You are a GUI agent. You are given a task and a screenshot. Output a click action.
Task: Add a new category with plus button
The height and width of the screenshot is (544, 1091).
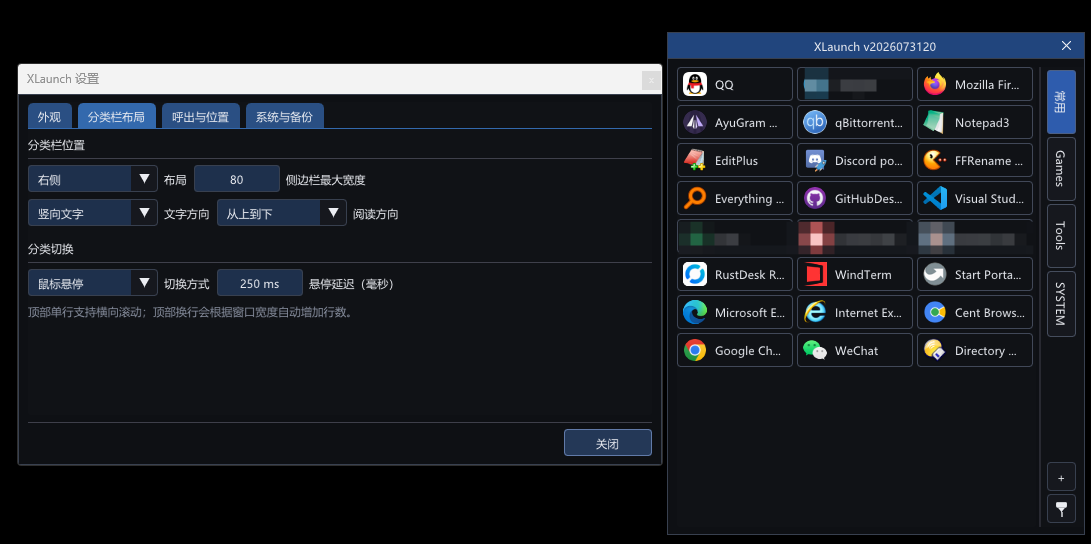[1061, 477]
